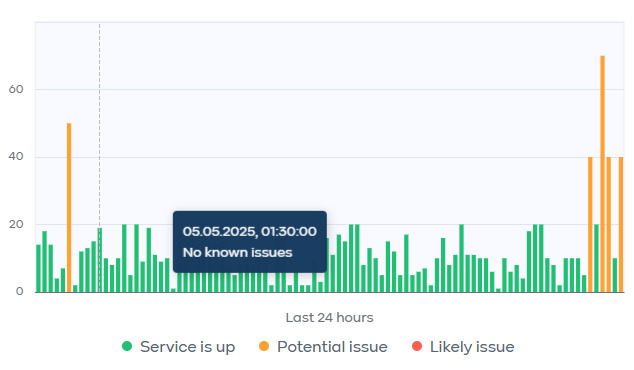Image resolution: width=634 pixels, height=370 pixels.
Task: Click the No known issues tooltip text
Action: coord(237,252)
